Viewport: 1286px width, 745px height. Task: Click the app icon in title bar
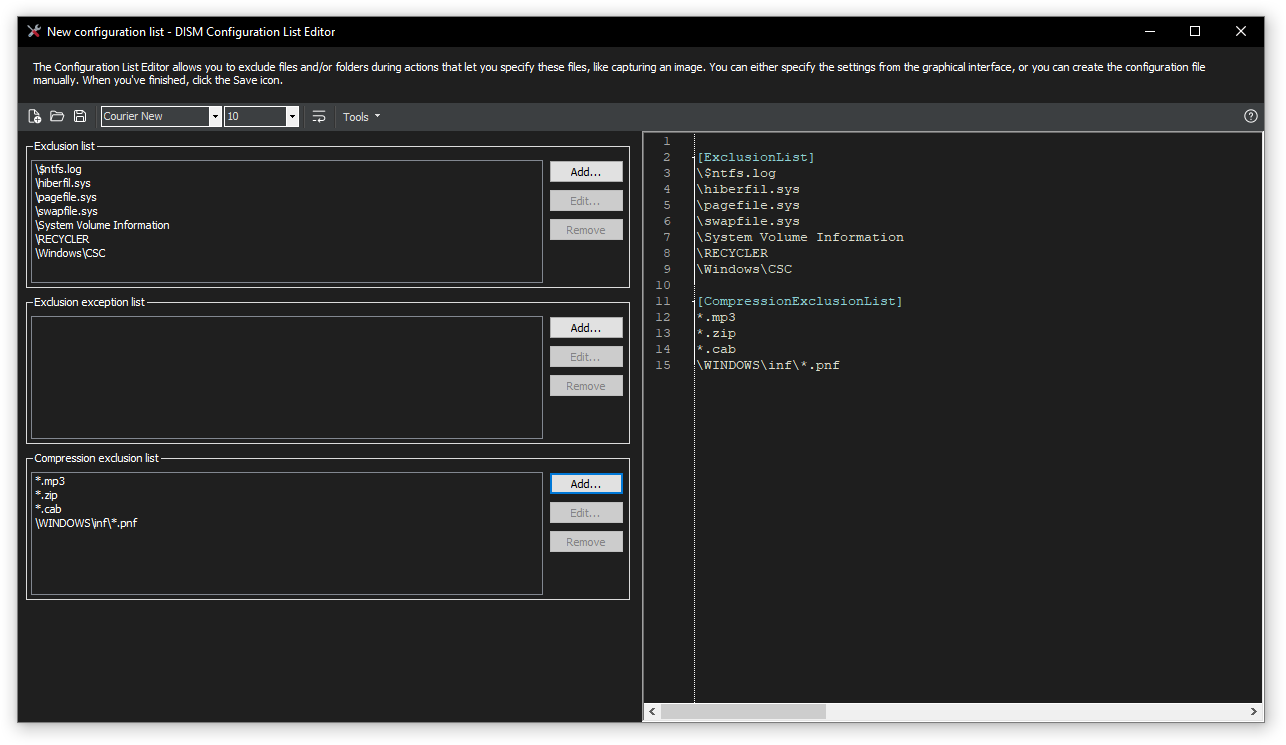pos(34,31)
